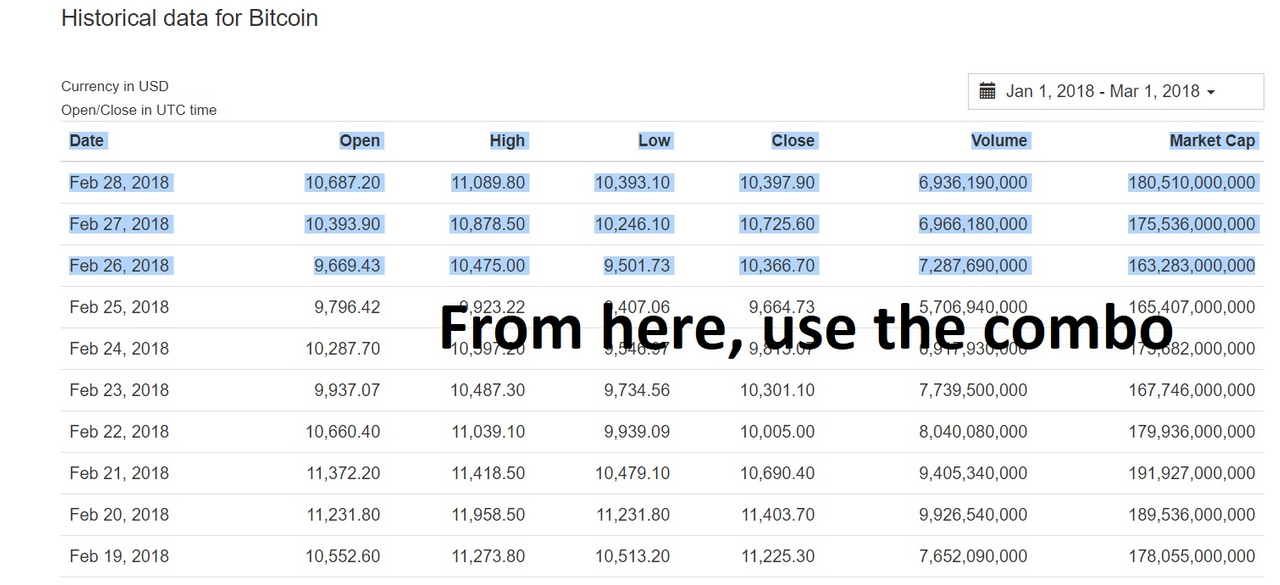Click low price 10,246.10
Image resolution: width=1280 pixels, height=585 pixels.
633,224
